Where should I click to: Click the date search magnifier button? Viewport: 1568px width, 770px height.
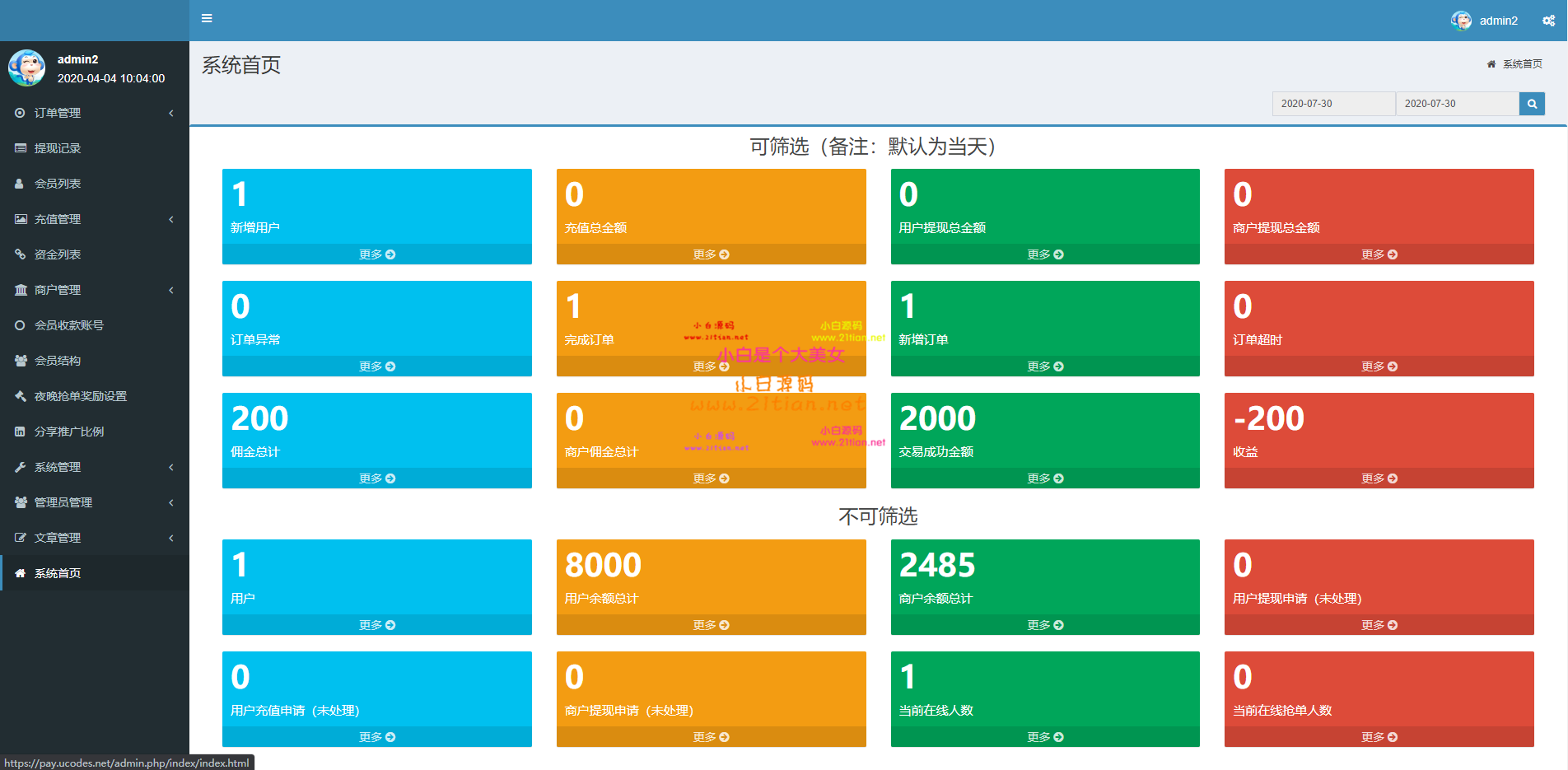pyautogui.click(x=1532, y=104)
